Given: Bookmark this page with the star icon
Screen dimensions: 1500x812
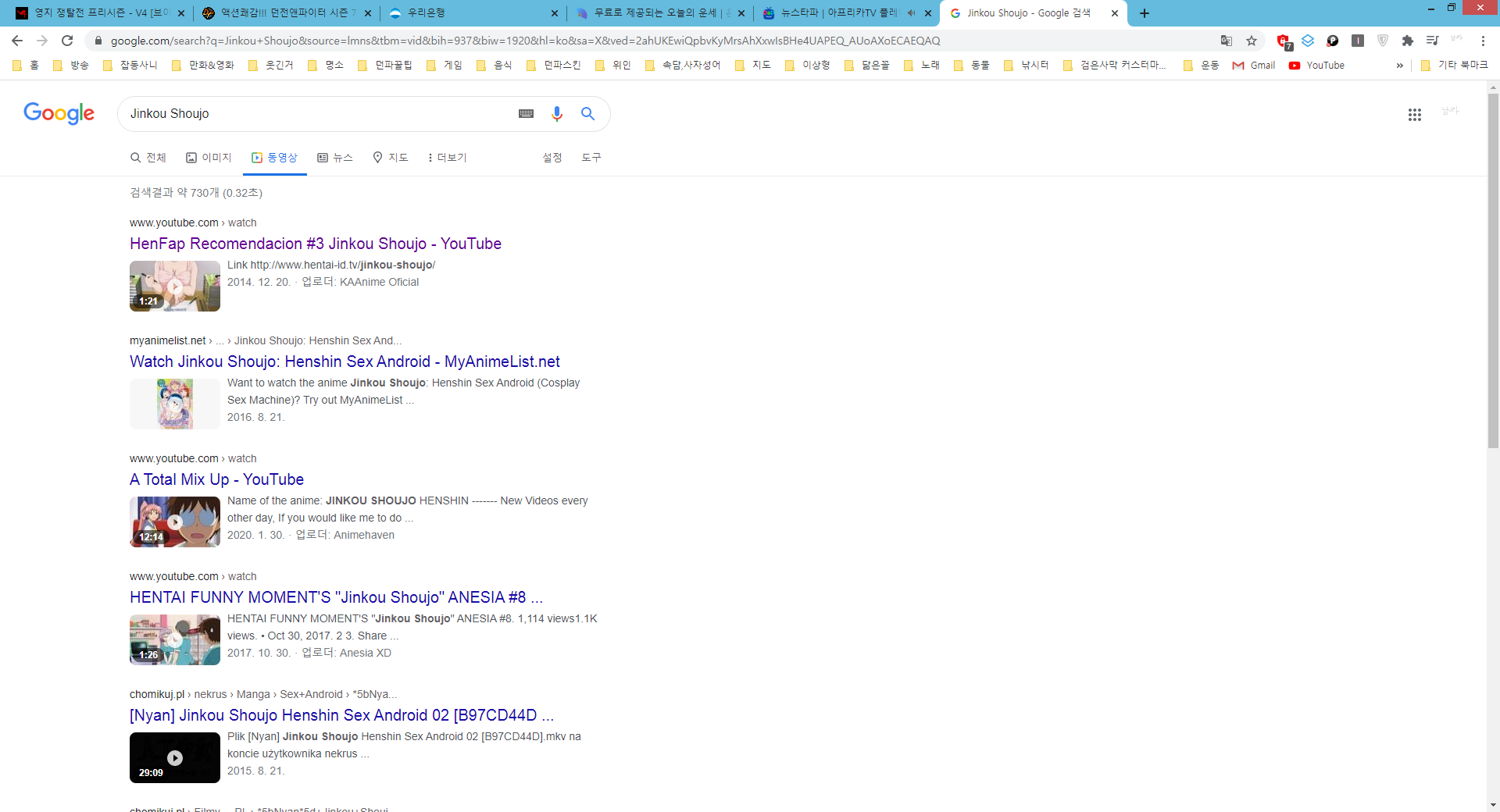Looking at the screenshot, I should 1252,41.
